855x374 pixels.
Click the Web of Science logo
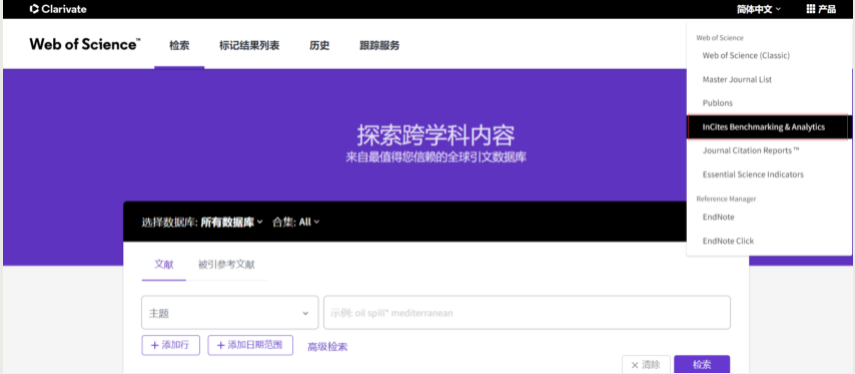[85, 45]
